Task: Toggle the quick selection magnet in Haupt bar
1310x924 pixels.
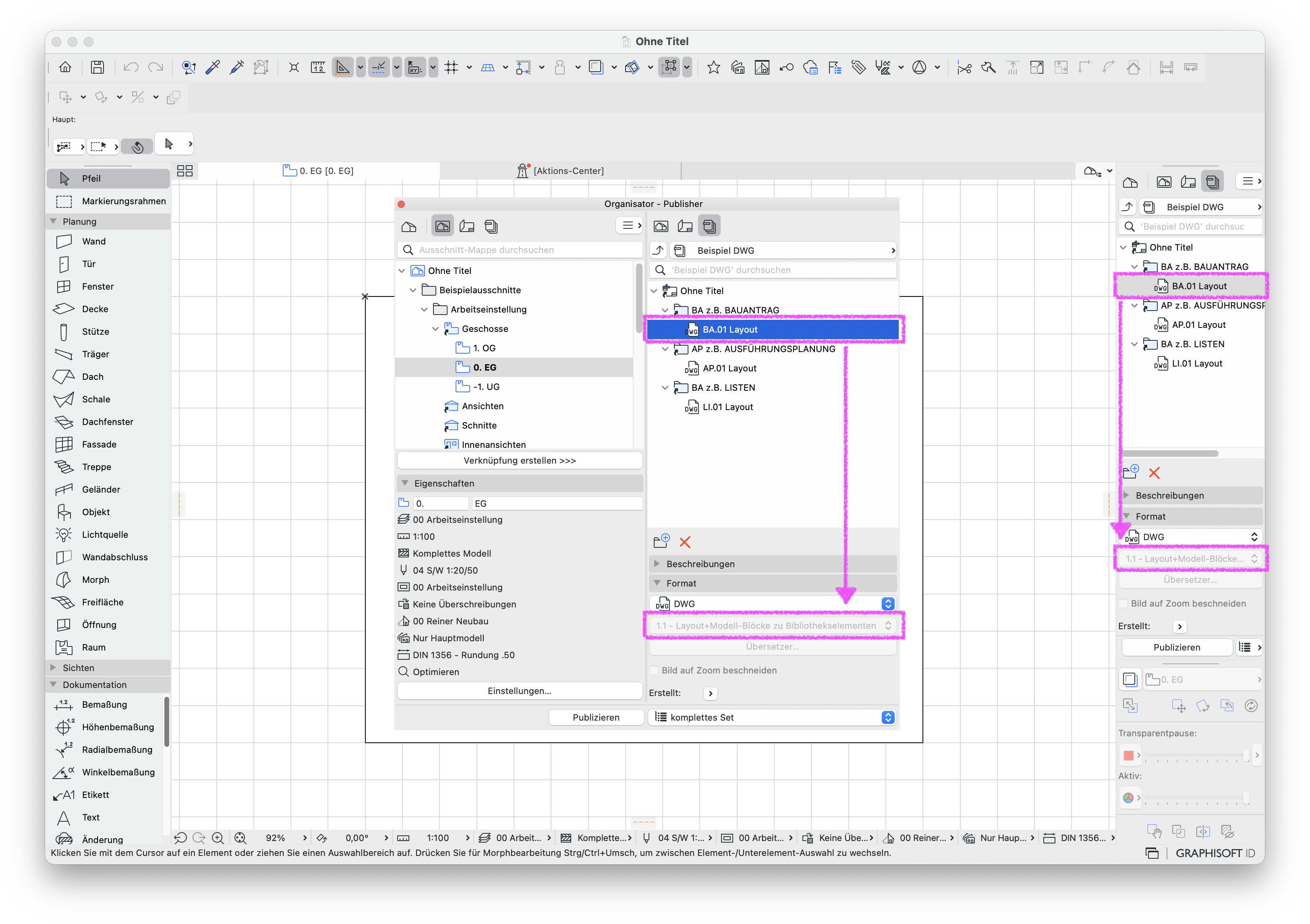Action: pyautogui.click(x=137, y=146)
